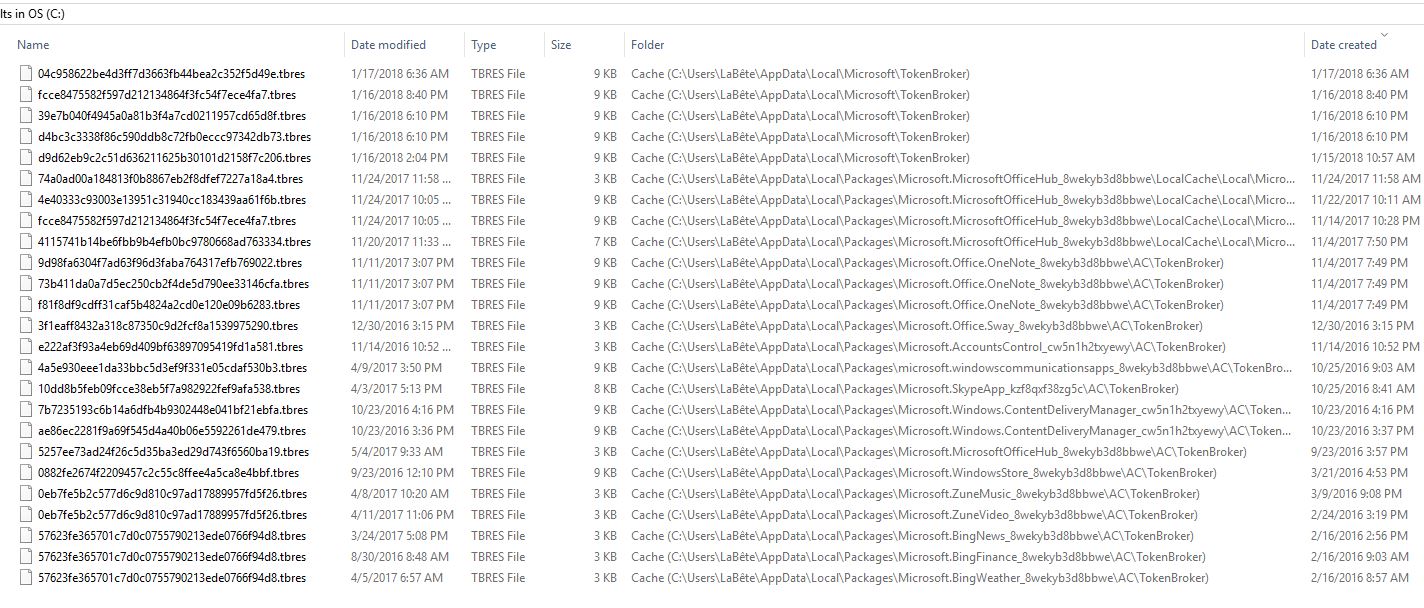The image size is (1424, 608).
Task: Click file icon beside 10dd8b5feb09fcce38eb5f7a982922fef9afa538.tbres
Action: point(27,389)
